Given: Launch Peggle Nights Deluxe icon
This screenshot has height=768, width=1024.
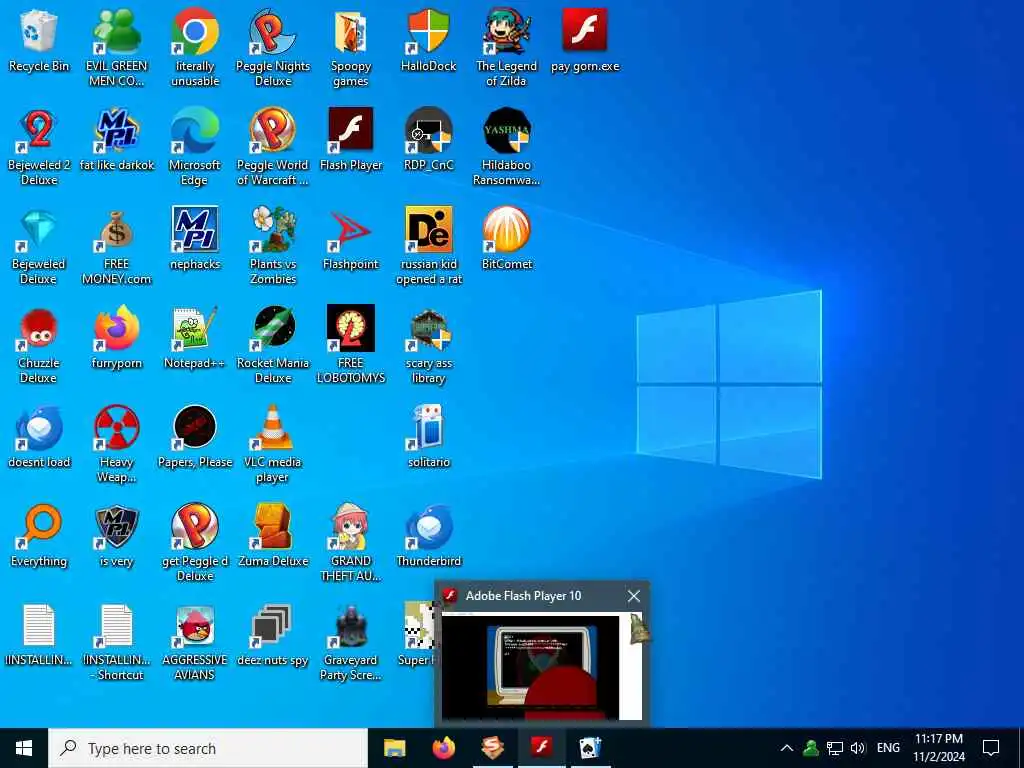Looking at the screenshot, I should [x=273, y=48].
